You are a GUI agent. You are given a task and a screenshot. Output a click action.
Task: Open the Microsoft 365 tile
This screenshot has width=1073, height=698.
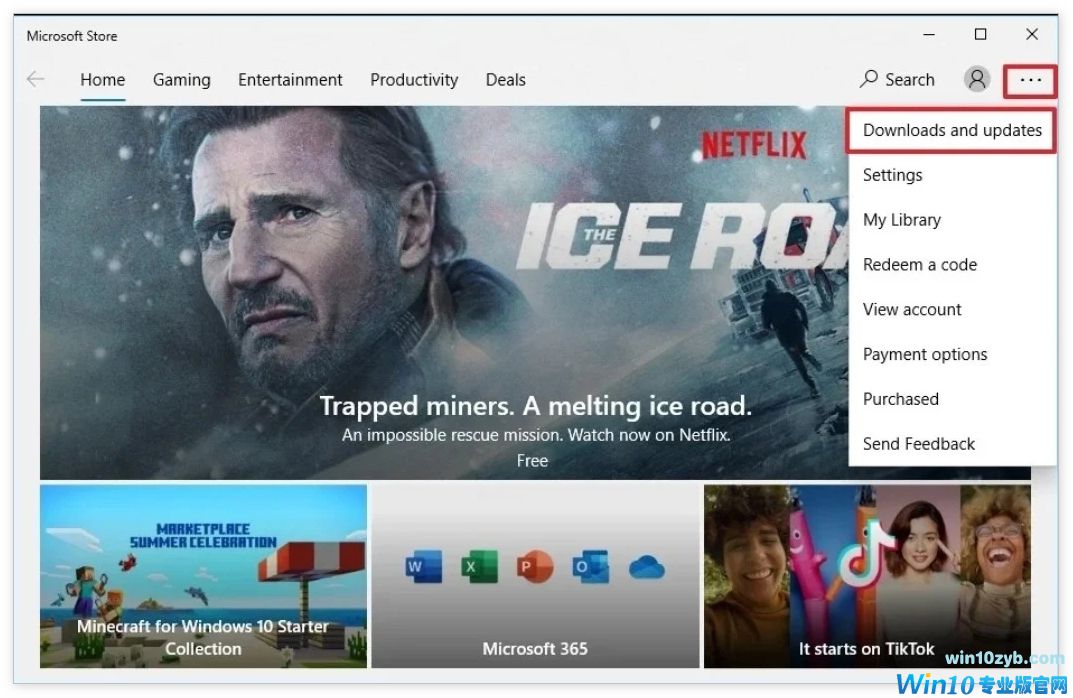[x=535, y=576]
